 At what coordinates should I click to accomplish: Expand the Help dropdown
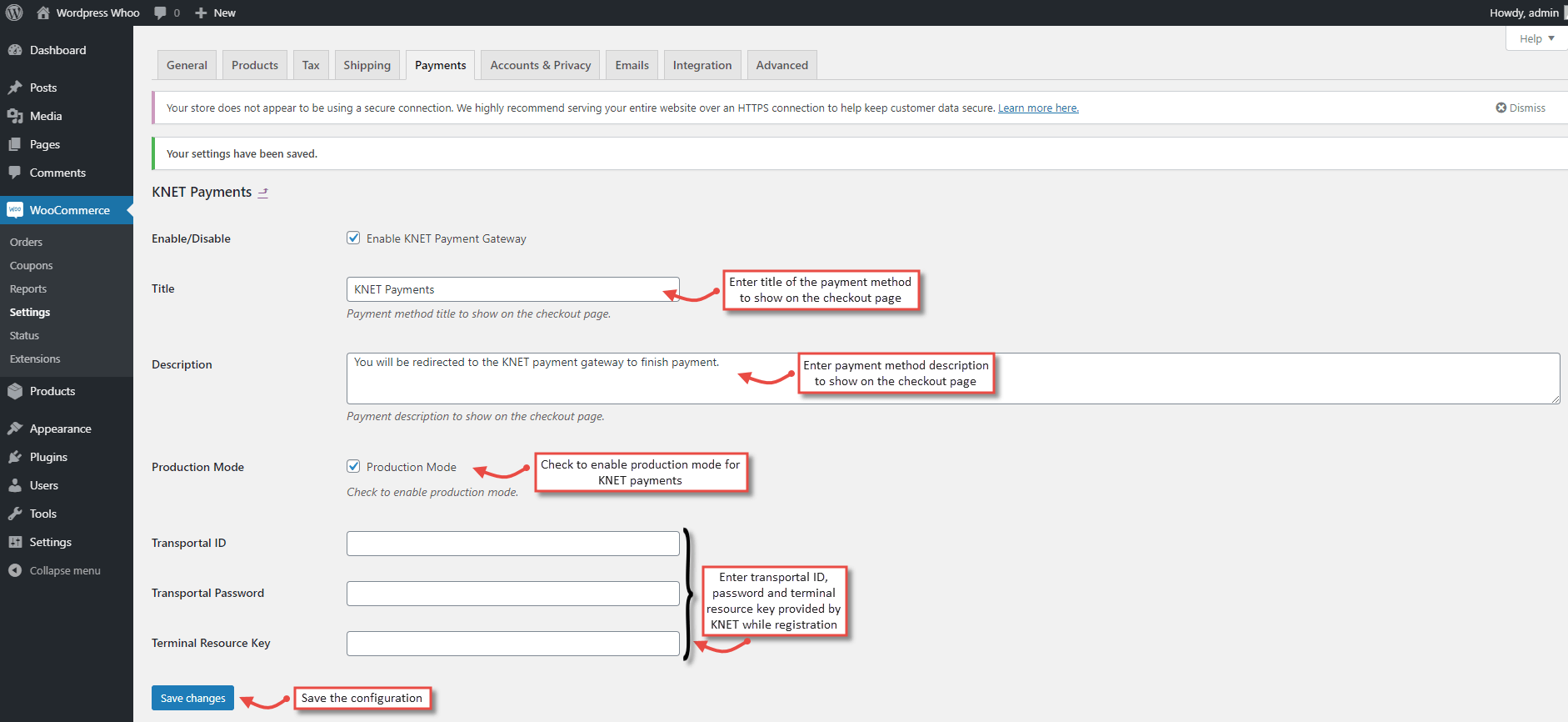(x=1536, y=38)
